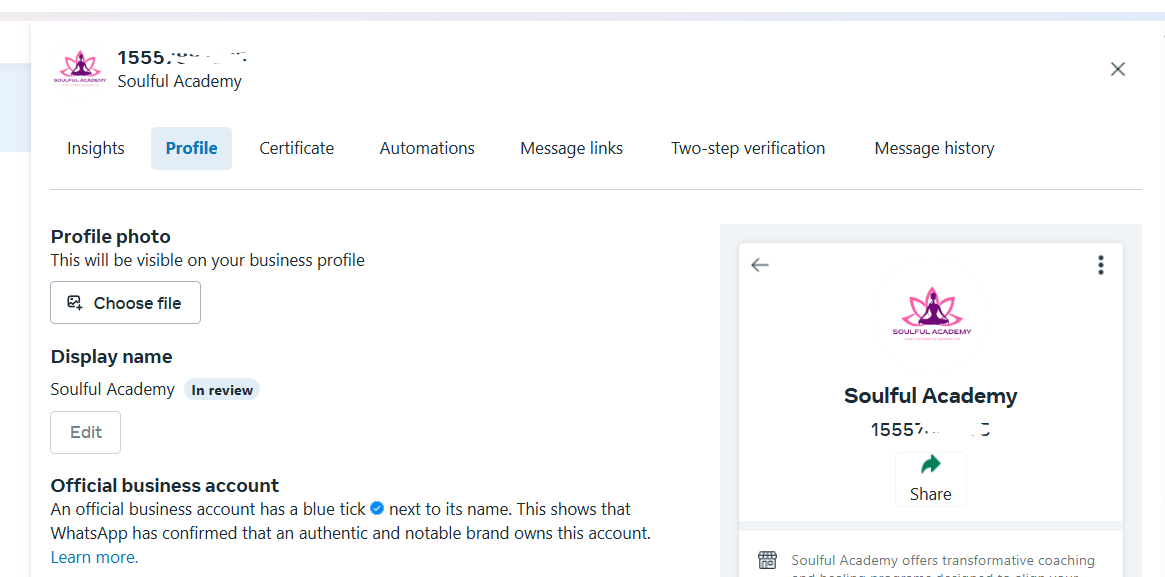Click the Choose file button
Image resolution: width=1165 pixels, height=577 pixels.
pos(126,302)
